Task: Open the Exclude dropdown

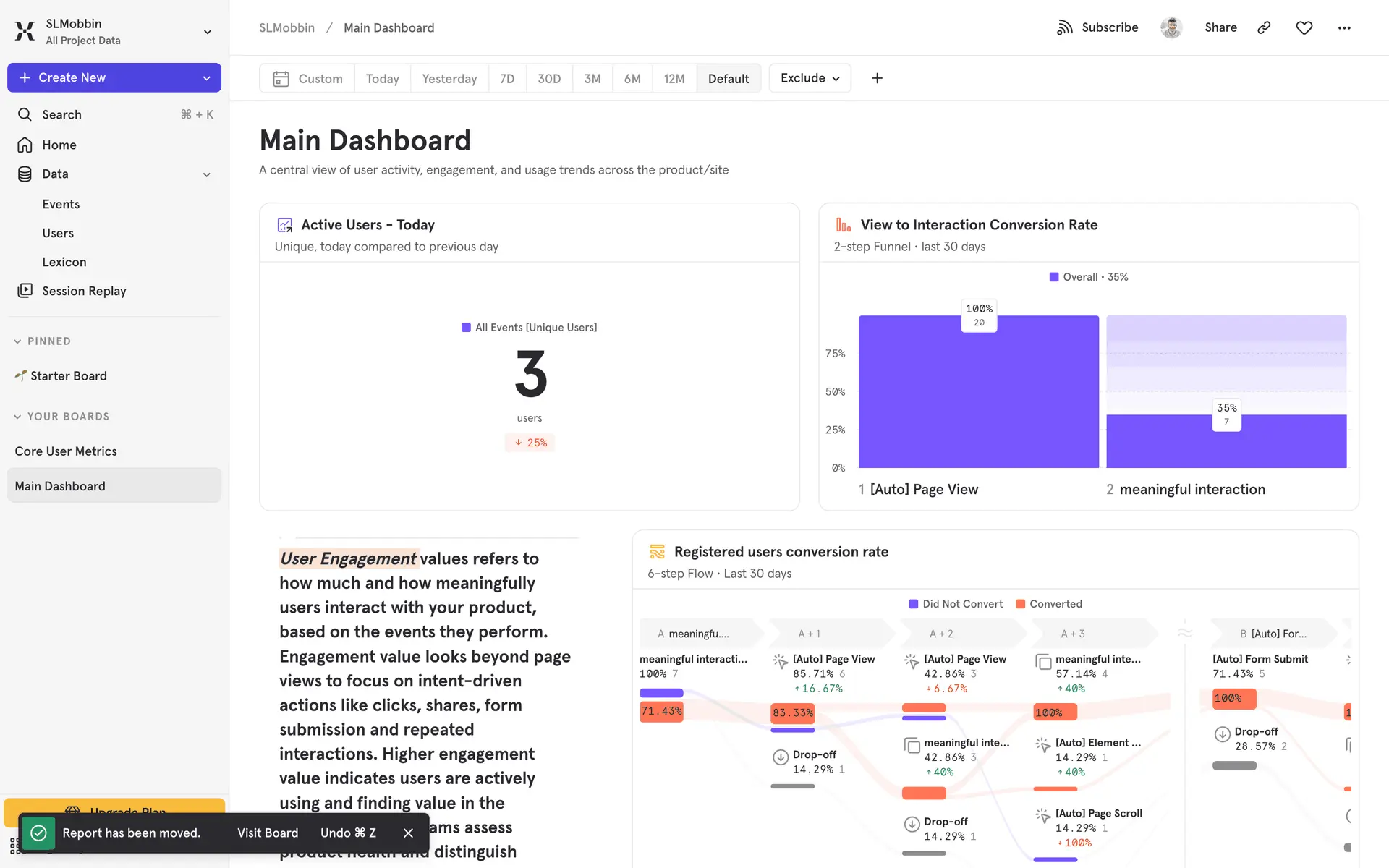Action: (x=810, y=78)
